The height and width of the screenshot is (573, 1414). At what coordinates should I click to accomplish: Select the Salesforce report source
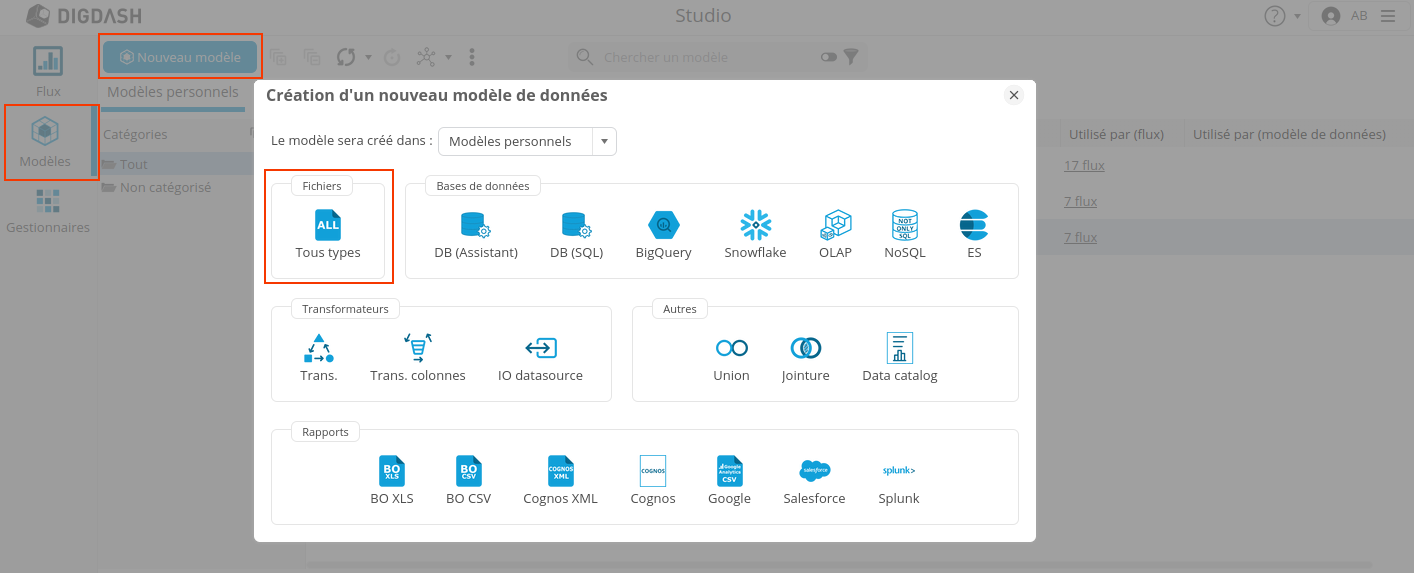pyautogui.click(x=814, y=481)
